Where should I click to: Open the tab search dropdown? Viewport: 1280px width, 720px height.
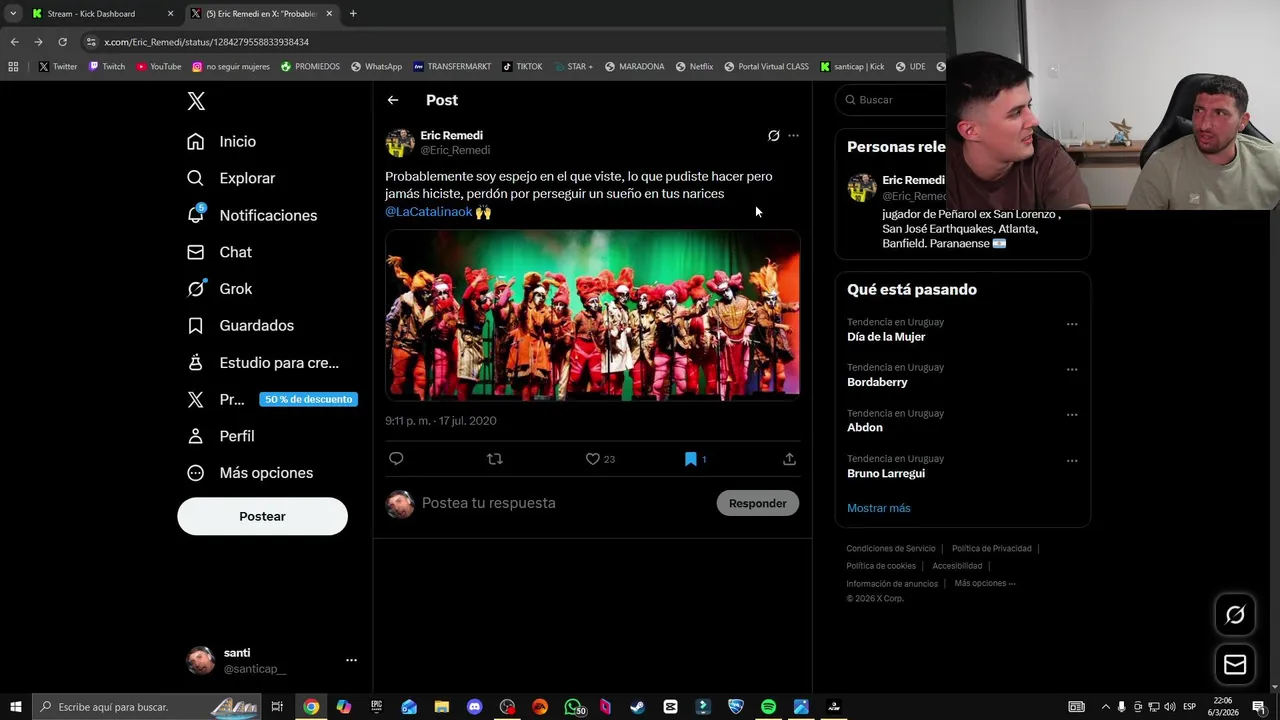pyautogui.click(x=12, y=14)
